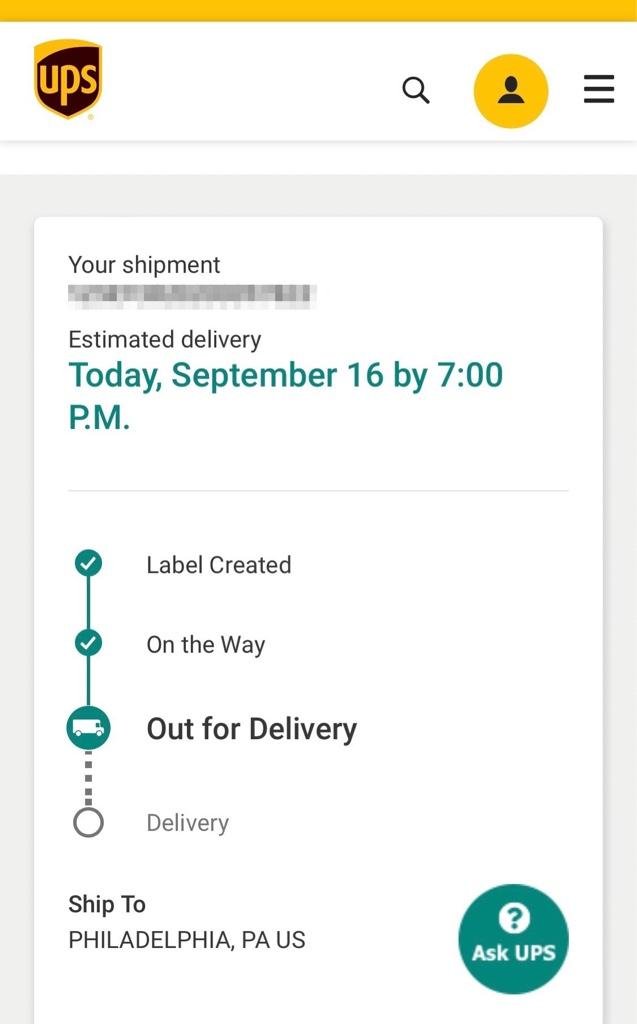Image resolution: width=637 pixels, height=1024 pixels.
Task: Open the yellow account profile icon
Action: click(511, 91)
